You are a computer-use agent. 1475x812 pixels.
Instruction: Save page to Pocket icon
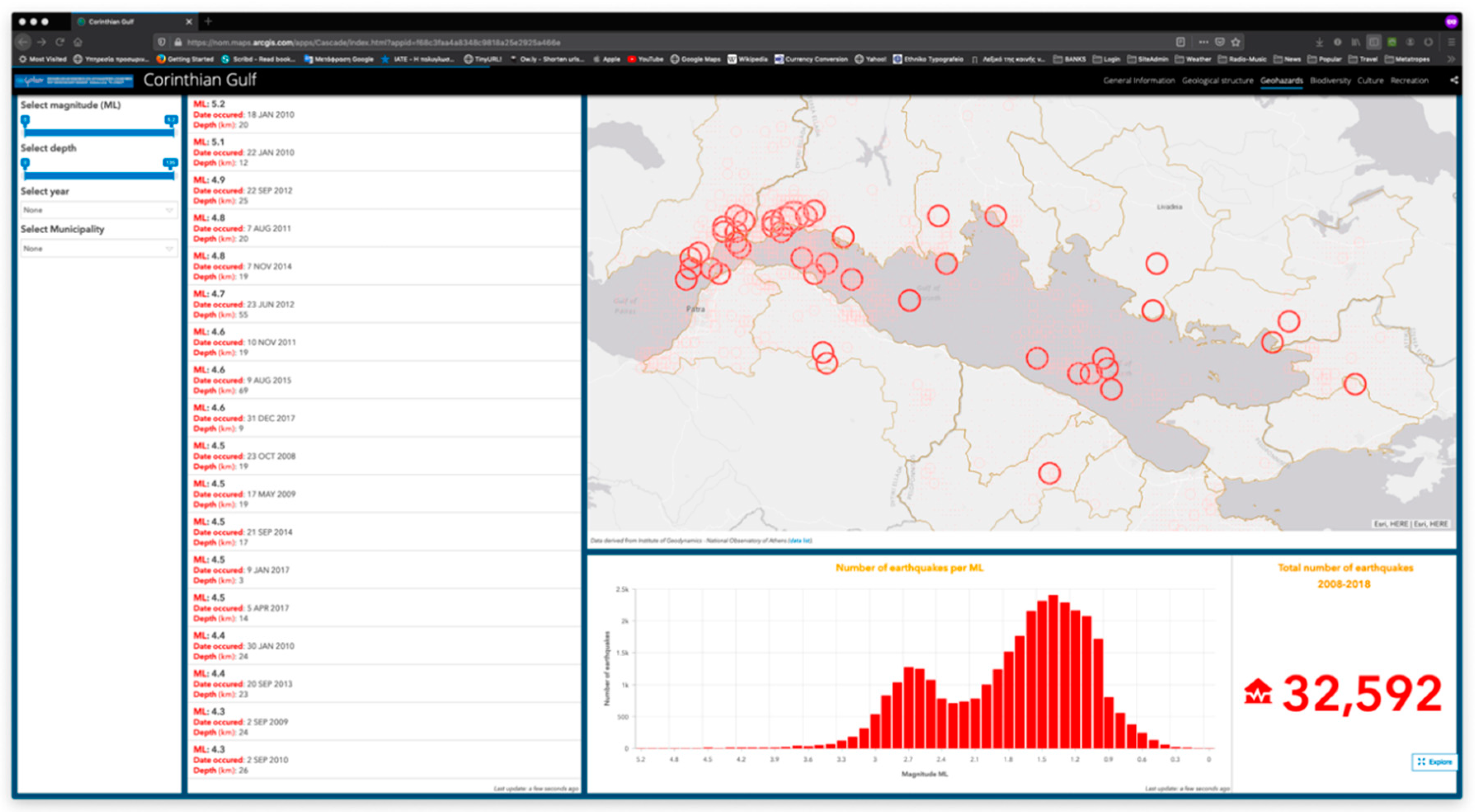click(x=1220, y=42)
